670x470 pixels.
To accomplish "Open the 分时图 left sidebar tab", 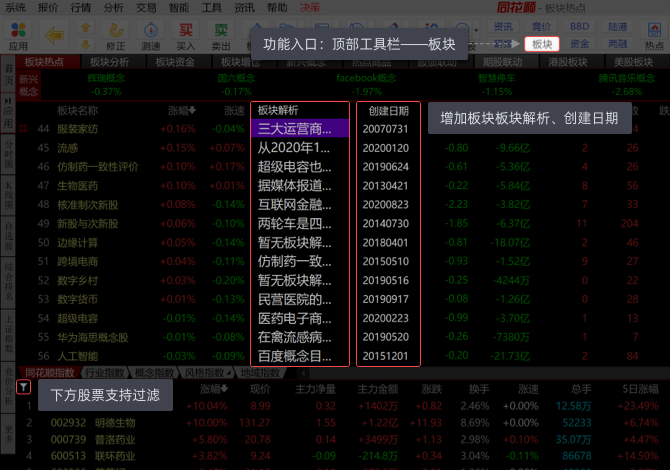I will click(8, 153).
